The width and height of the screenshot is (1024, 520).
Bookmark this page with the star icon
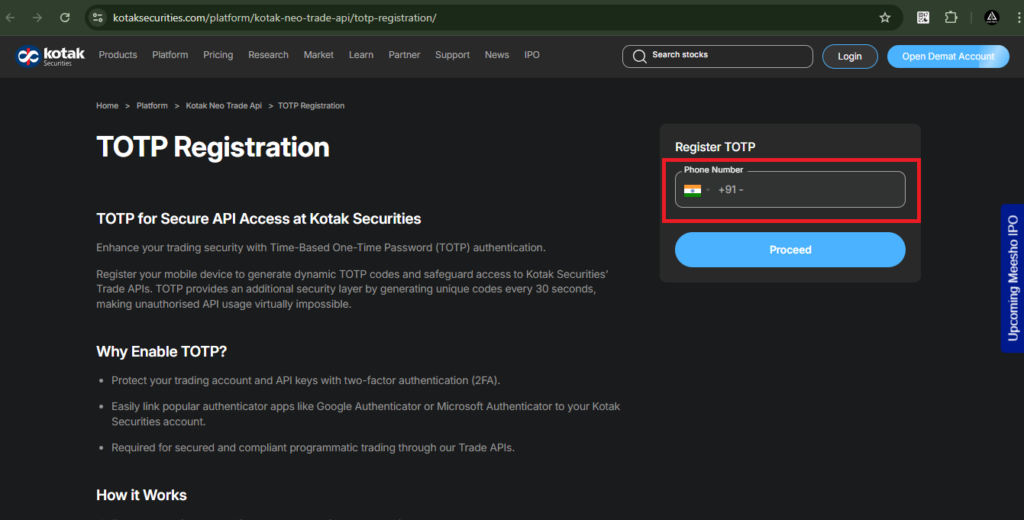pyautogui.click(x=884, y=18)
